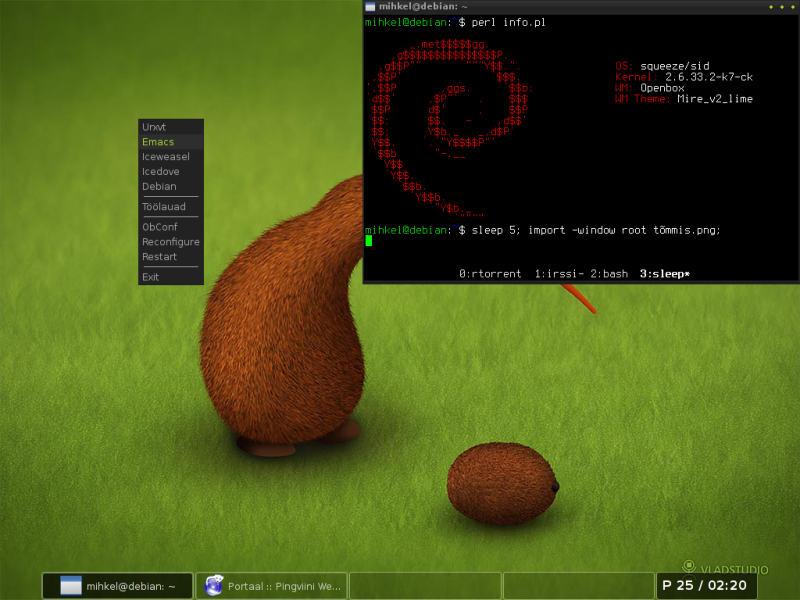The height and width of the screenshot is (600, 800).
Task: Click the "perl info.pl" command text
Action: [508, 22]
